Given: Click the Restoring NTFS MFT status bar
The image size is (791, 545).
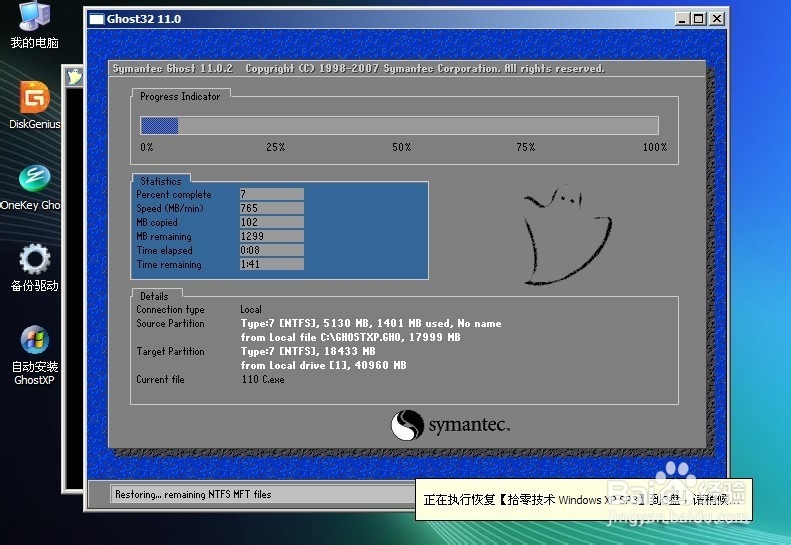Looking at the screenshot, I should click(x=262, y=495).
